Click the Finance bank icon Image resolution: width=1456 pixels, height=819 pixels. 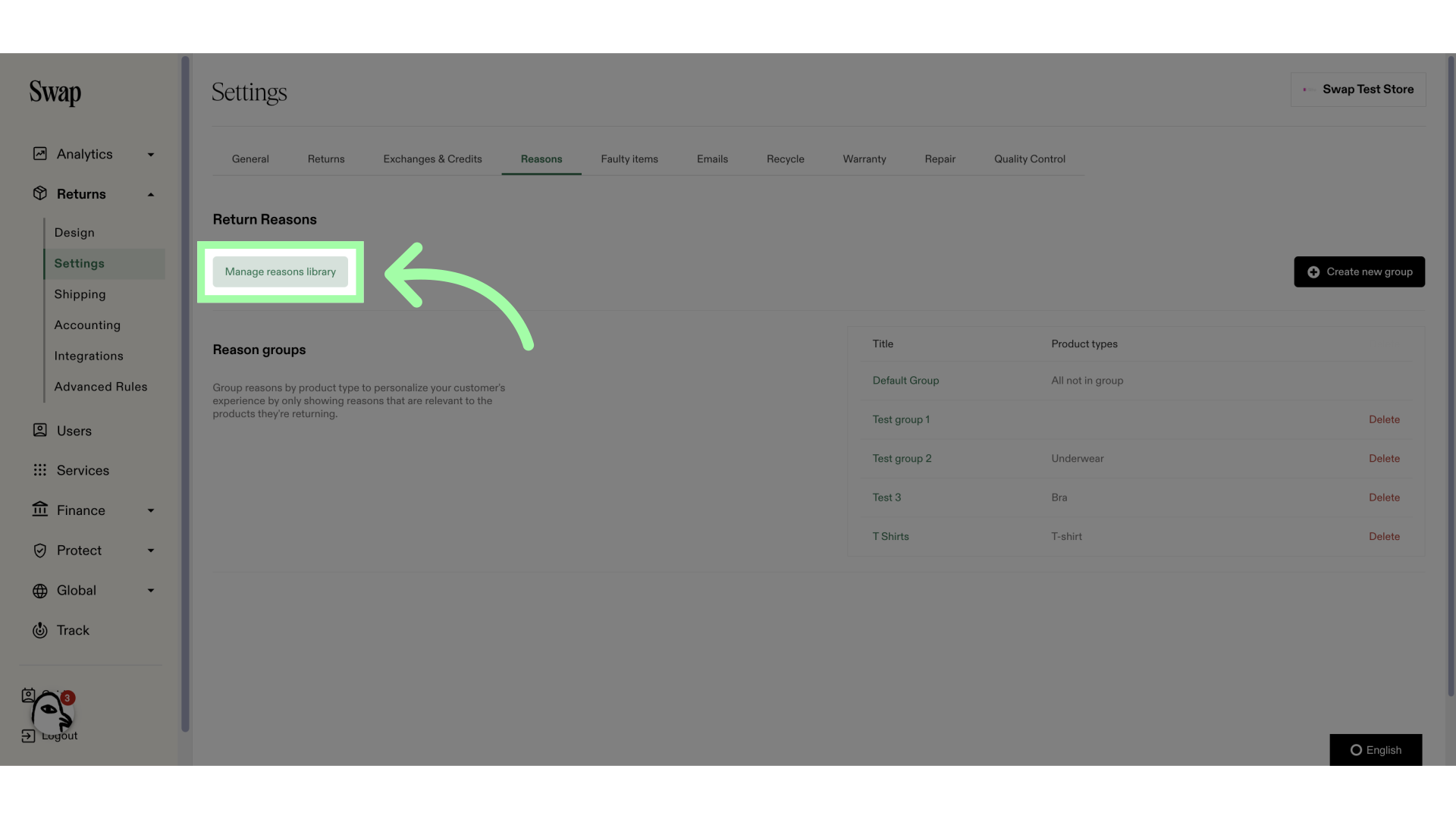point(40,510)
